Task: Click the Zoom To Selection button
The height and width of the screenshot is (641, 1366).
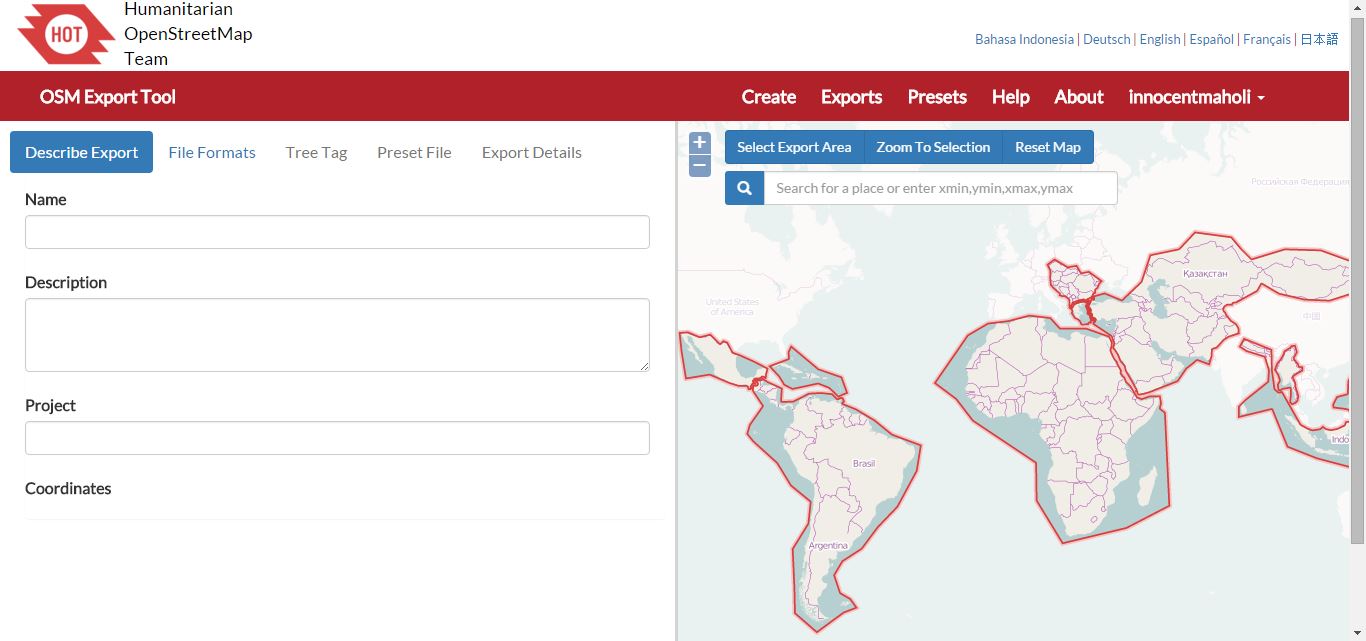Action: [x=933, y=147]
